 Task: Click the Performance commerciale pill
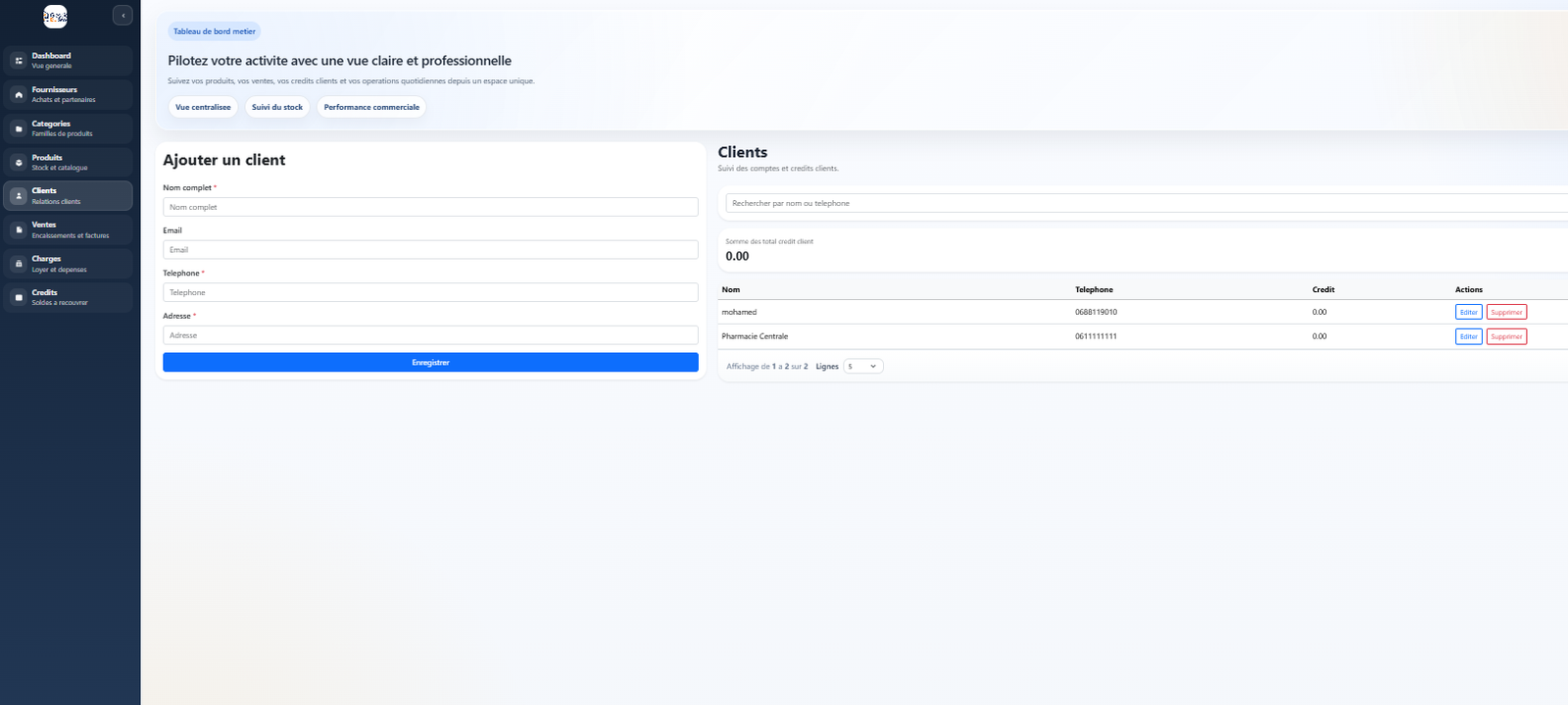pyautogui.click(x=371, y=107)
